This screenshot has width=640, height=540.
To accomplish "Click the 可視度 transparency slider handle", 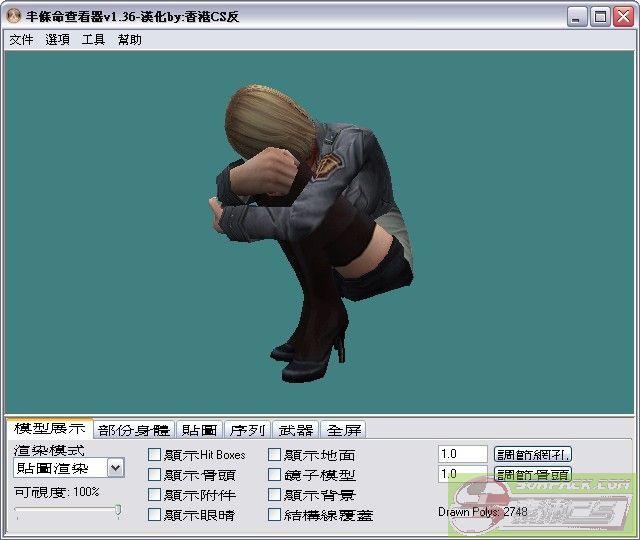I will (118, 510).
